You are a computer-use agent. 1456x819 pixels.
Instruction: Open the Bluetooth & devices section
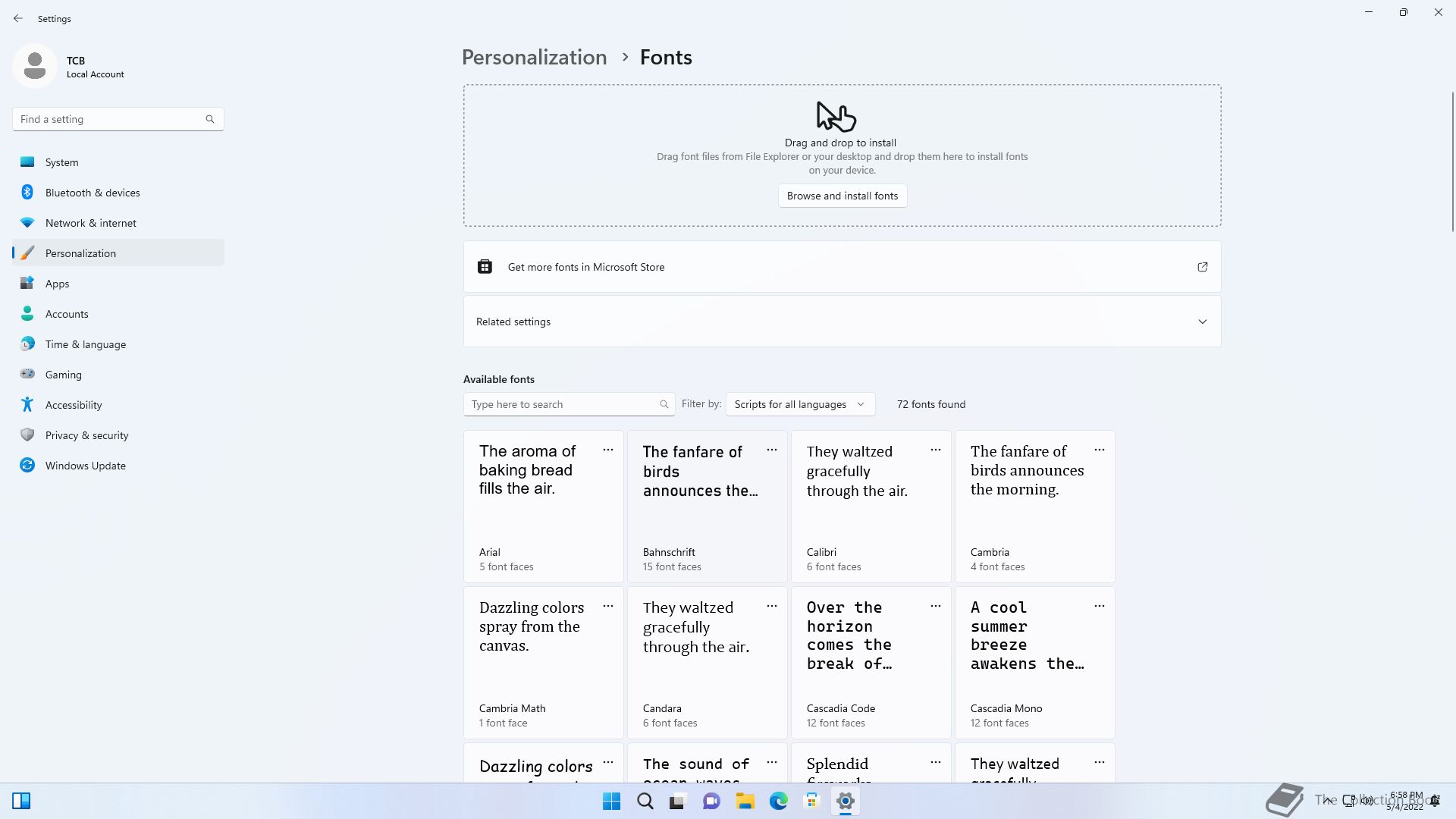[x=93, y=193]
